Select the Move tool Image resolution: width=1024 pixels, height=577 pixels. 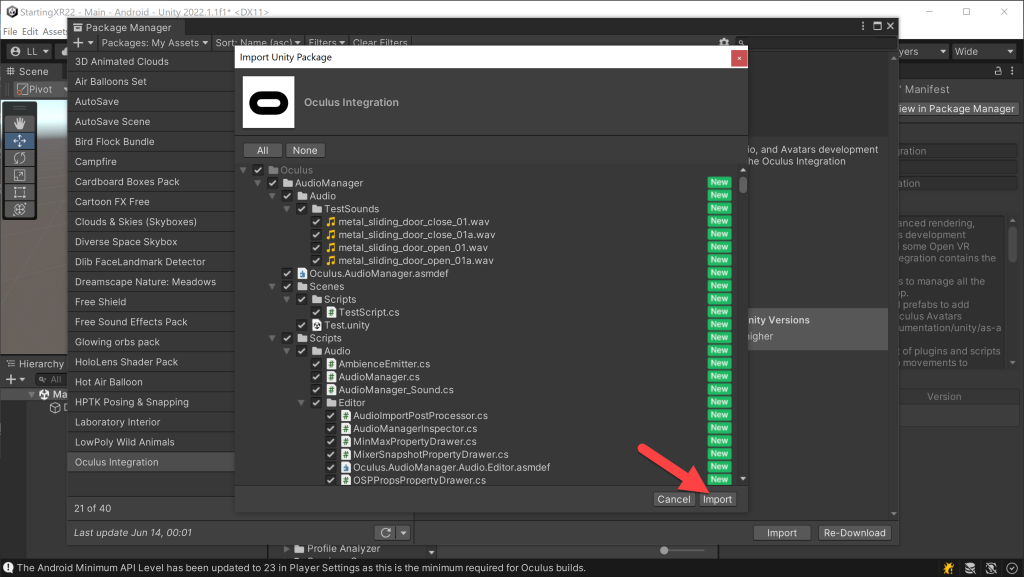(20, 140)
